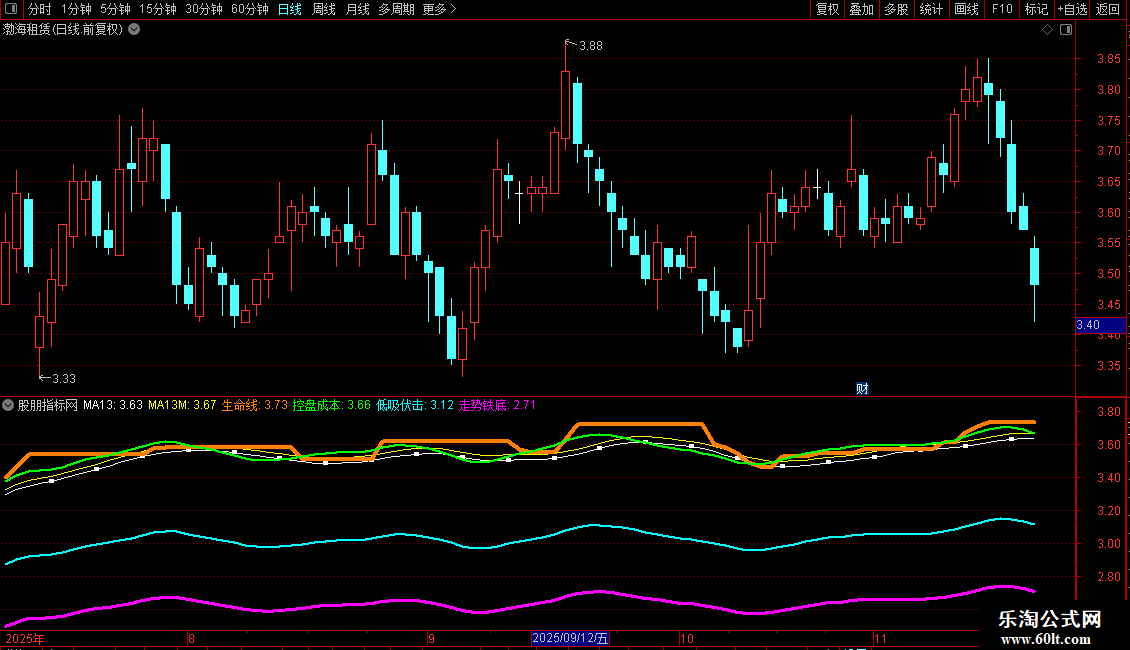Click the 生命线: 3.73 indicator label
This screenshot has height=650, width=1130.
coord(254,405)
